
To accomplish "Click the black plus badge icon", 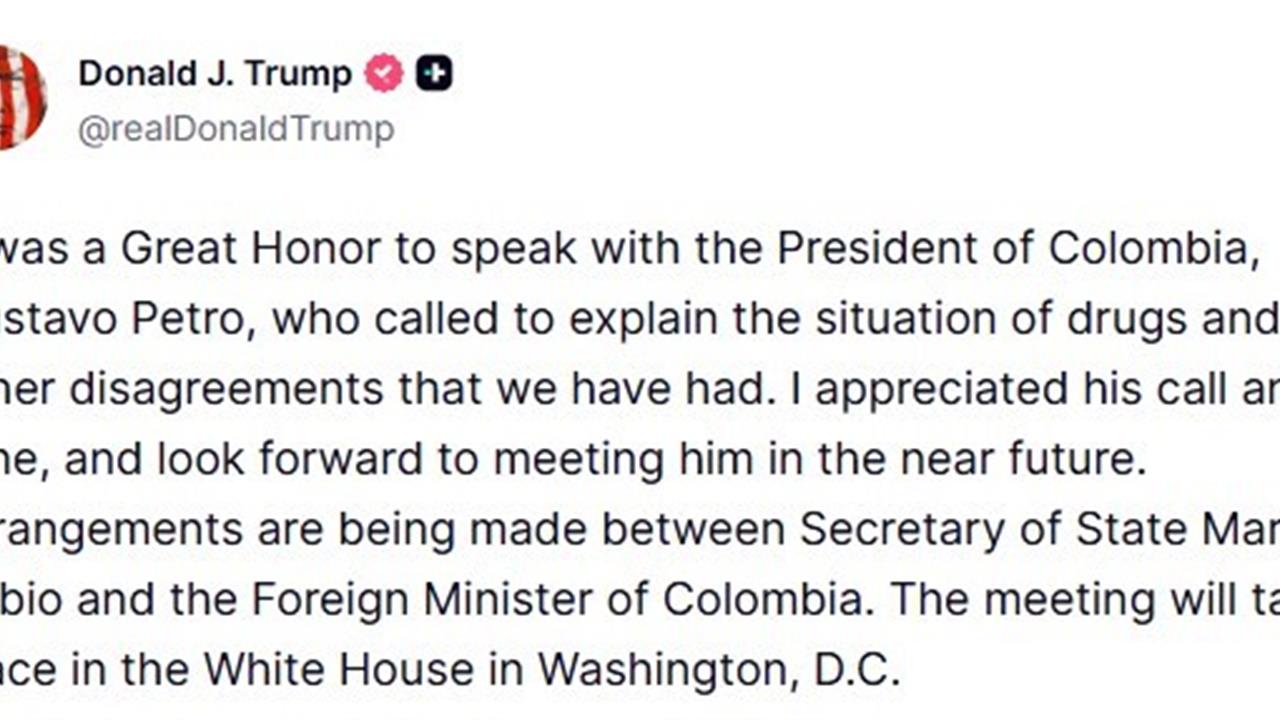I will tap(434, 74).
